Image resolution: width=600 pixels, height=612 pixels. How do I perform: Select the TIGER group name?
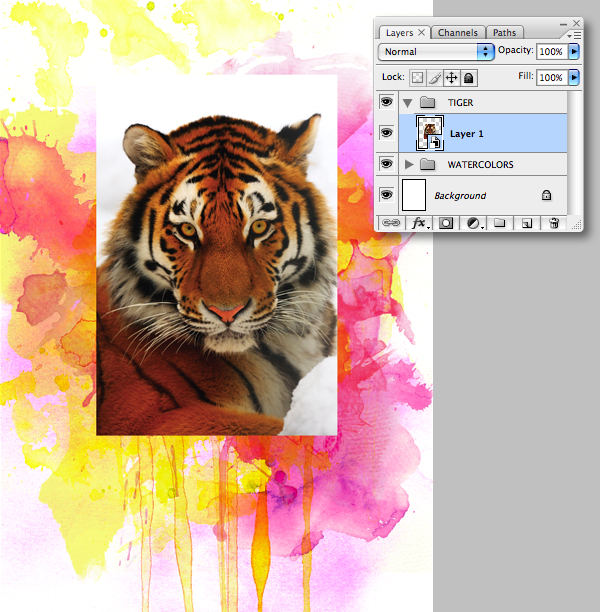[x=460, y=103]
